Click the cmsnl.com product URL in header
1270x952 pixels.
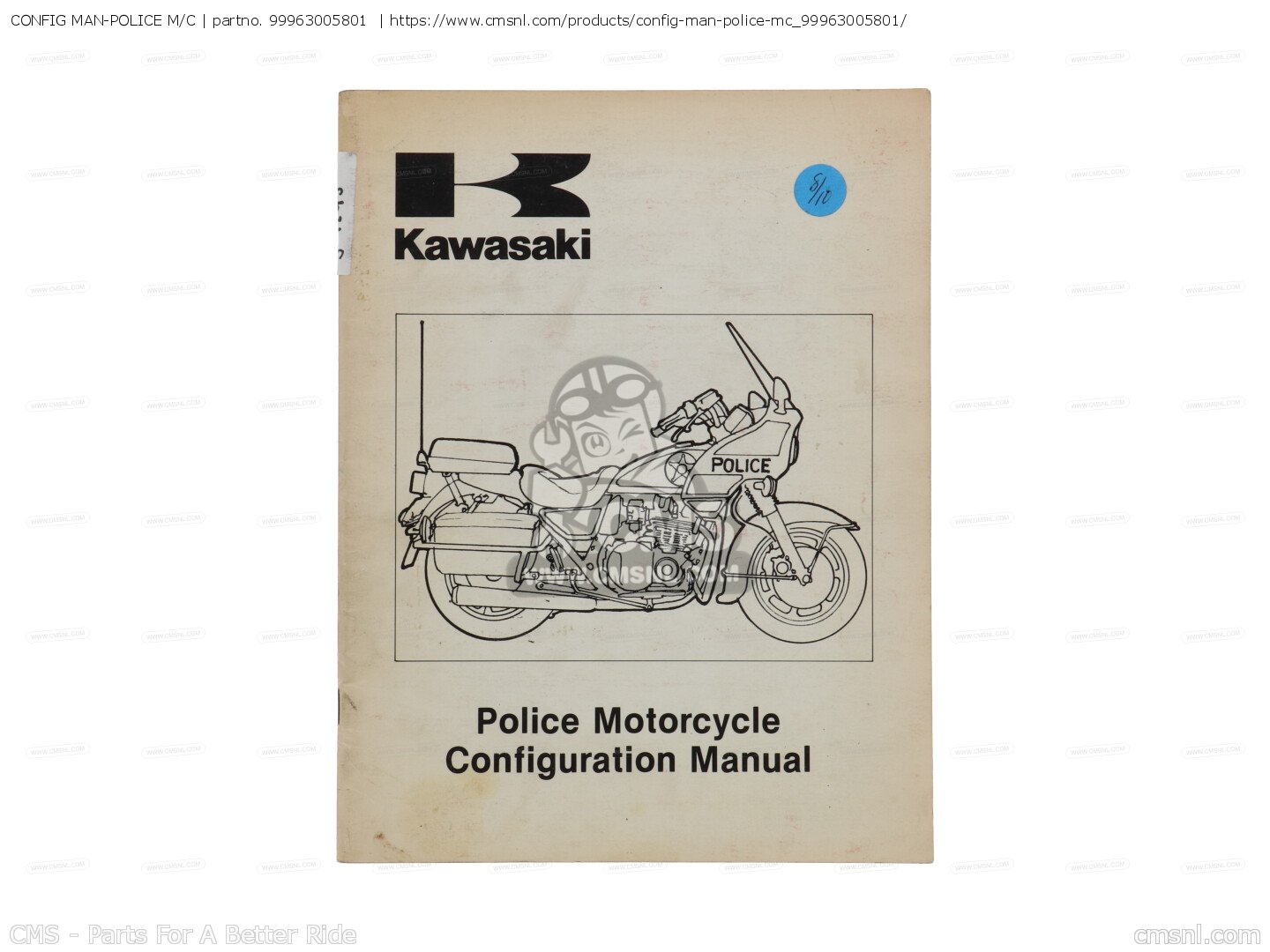pos(647,19)
